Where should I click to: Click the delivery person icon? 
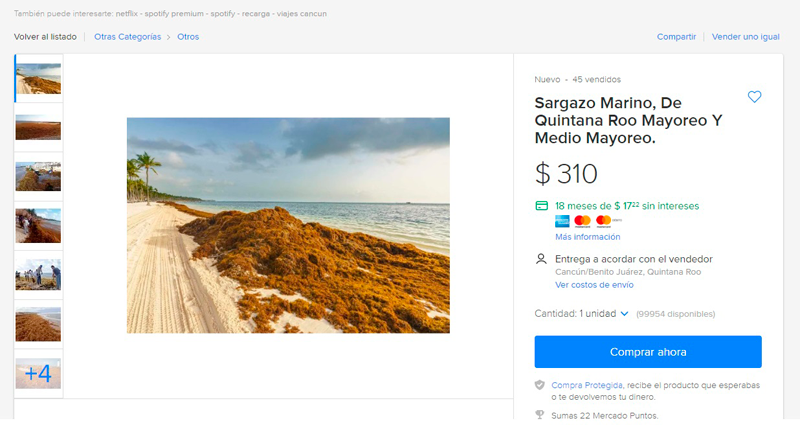pyautogui.click(x=541, y=259)
